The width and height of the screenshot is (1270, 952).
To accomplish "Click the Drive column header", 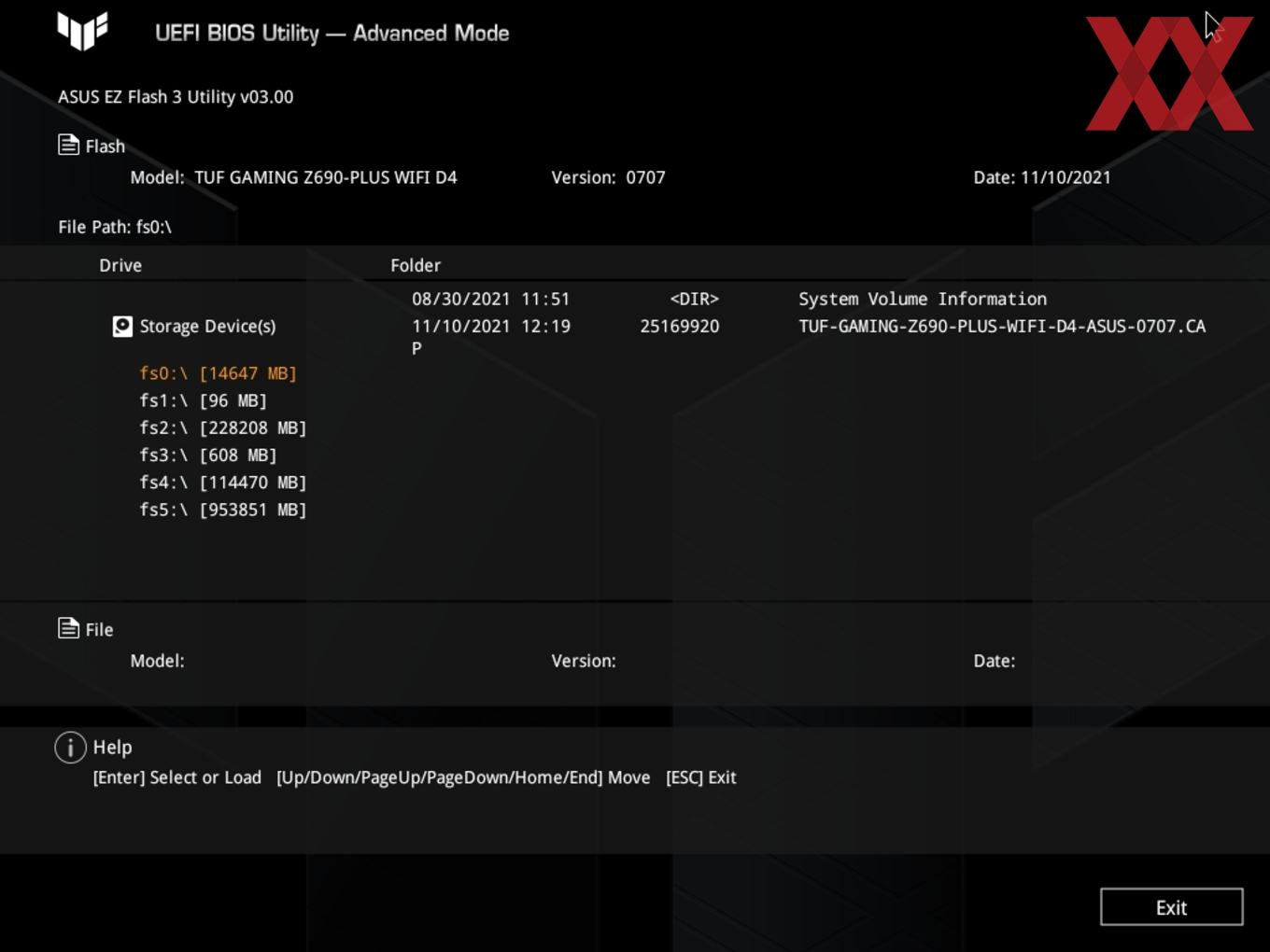I will pos(120,265).
